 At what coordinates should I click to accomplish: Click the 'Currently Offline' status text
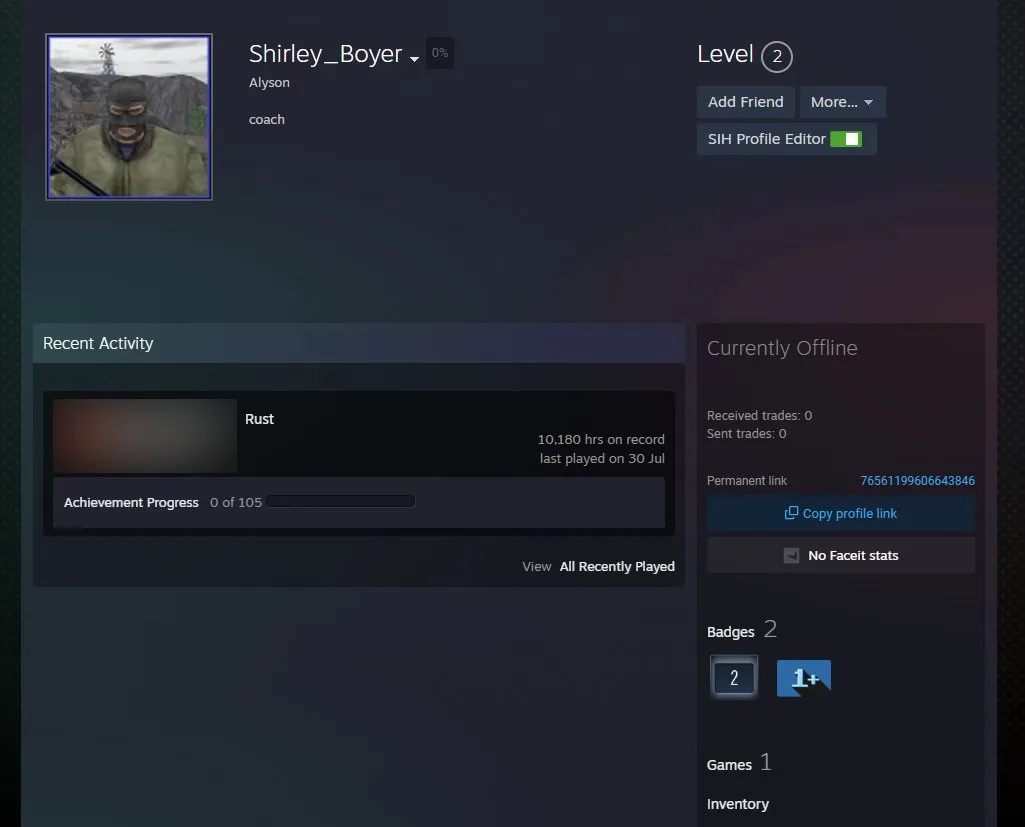782,348
